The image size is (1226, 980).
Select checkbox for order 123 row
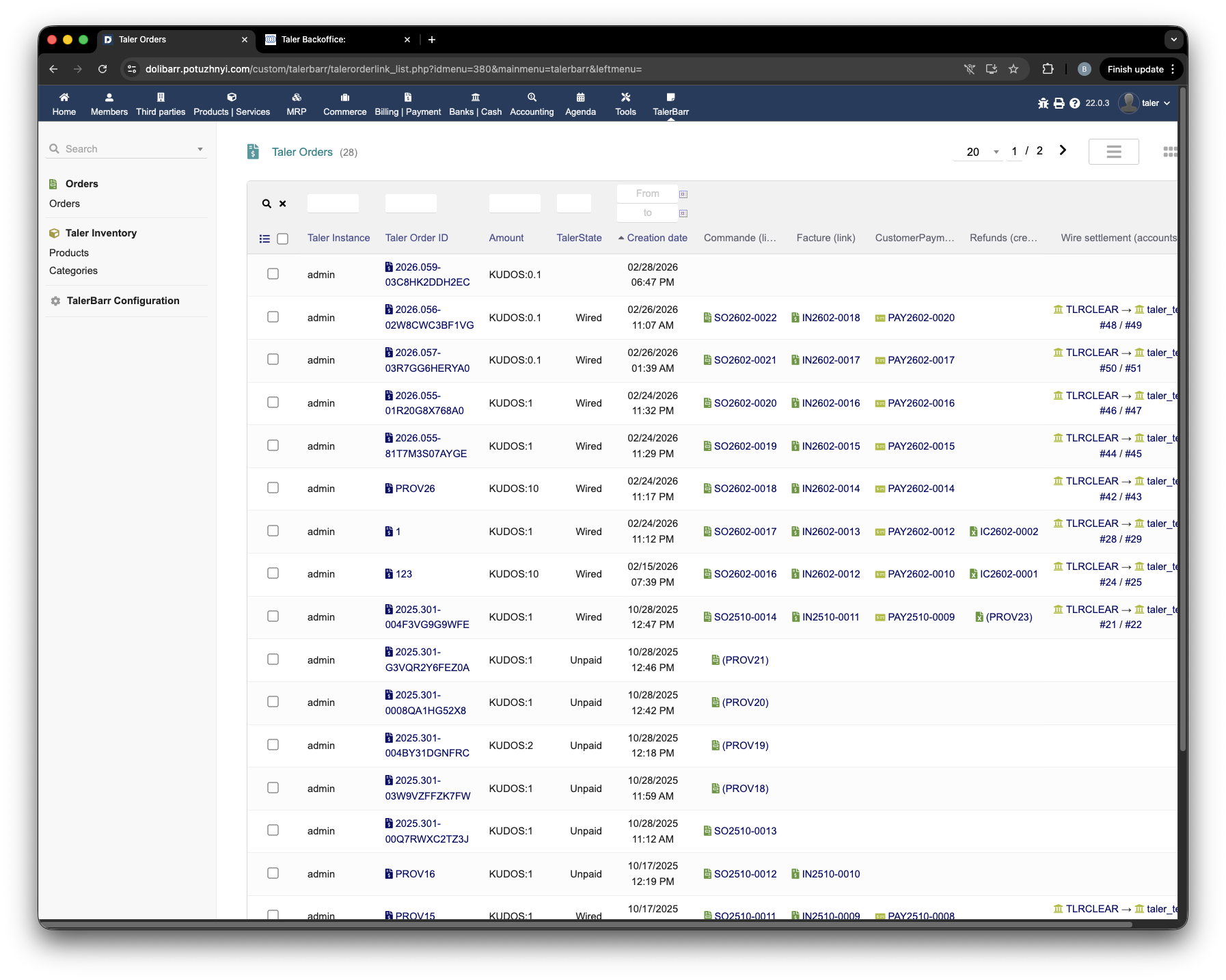pyautogui.click(x=273, y=573)
